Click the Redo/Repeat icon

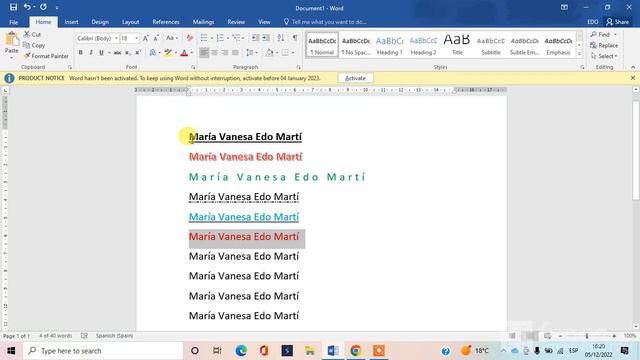click(x=43, y=7)
